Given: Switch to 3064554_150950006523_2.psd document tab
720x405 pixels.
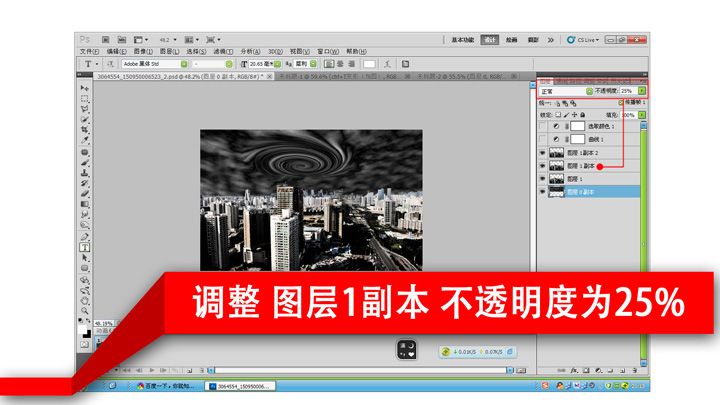Looking at the screenshot, I should pyautogui.click(x=184, y=76).
